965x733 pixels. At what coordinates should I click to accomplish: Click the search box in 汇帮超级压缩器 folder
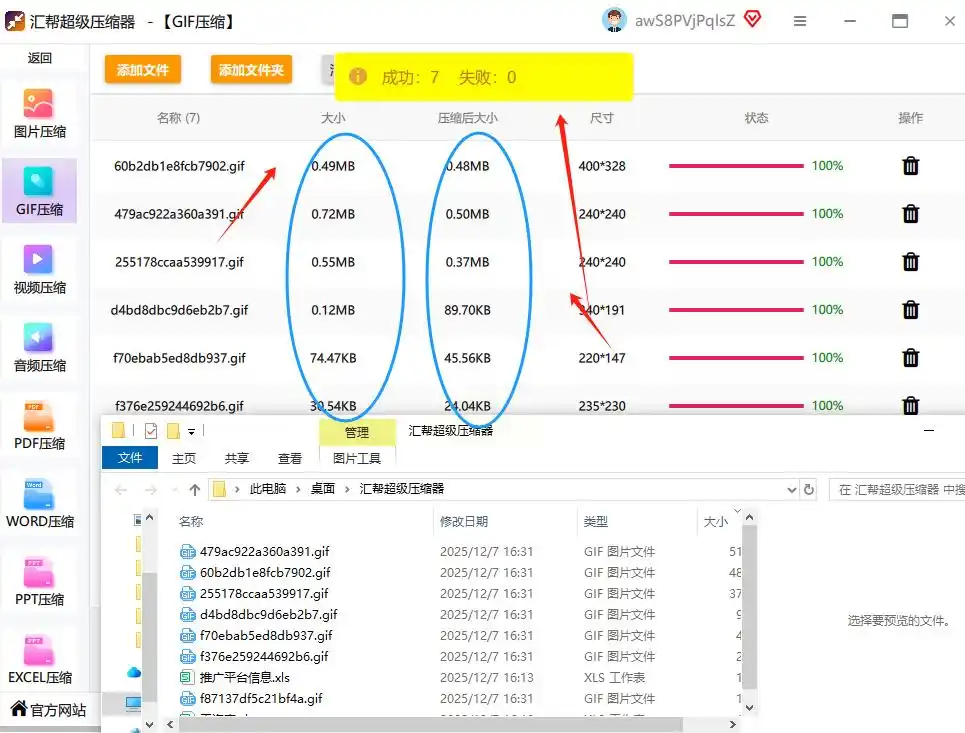coord(897,490)
